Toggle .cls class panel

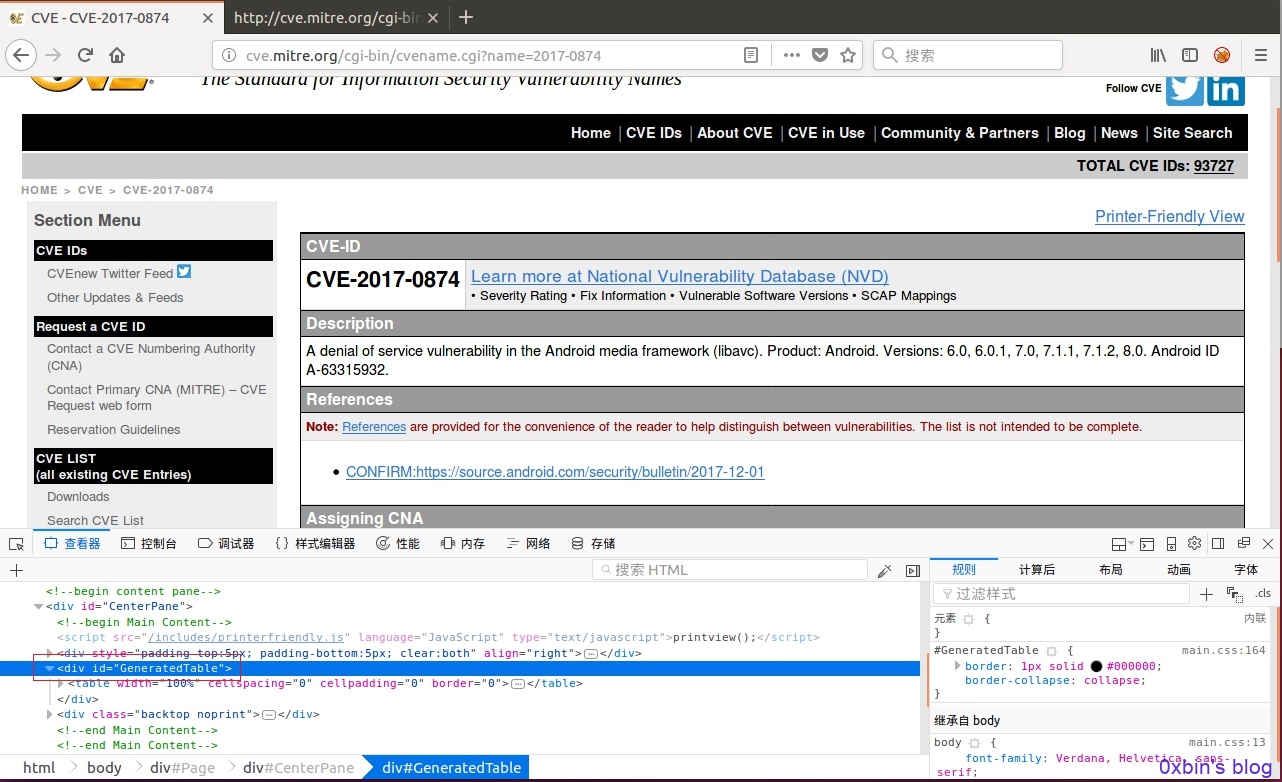click(x=1263, y=594)
